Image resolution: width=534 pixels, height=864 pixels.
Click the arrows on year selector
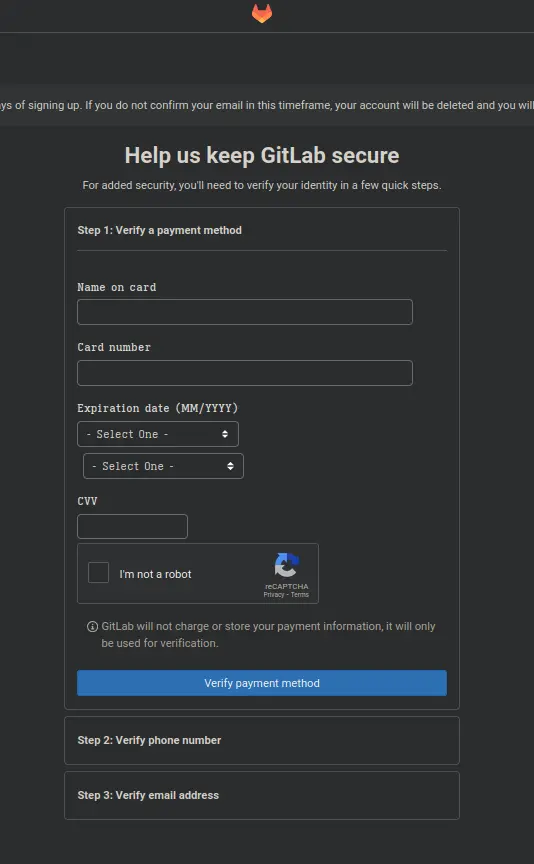tap(230, 466)
